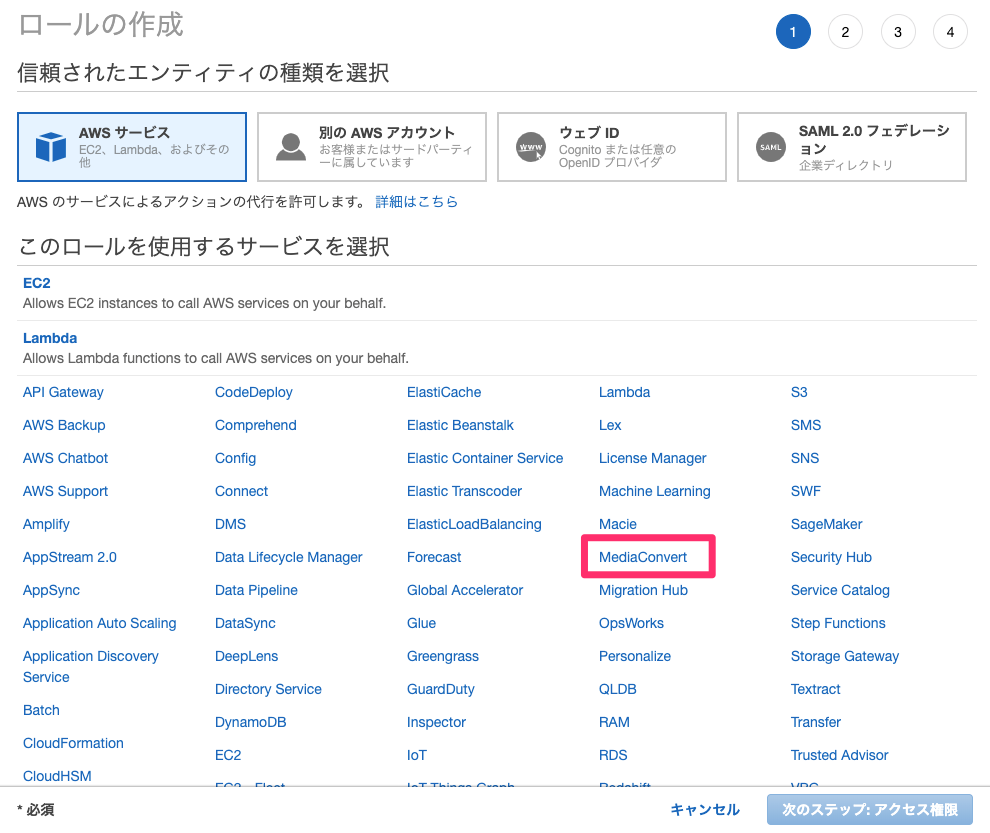
Task: Choose Application Discovery Service
Action: point(90,666)
